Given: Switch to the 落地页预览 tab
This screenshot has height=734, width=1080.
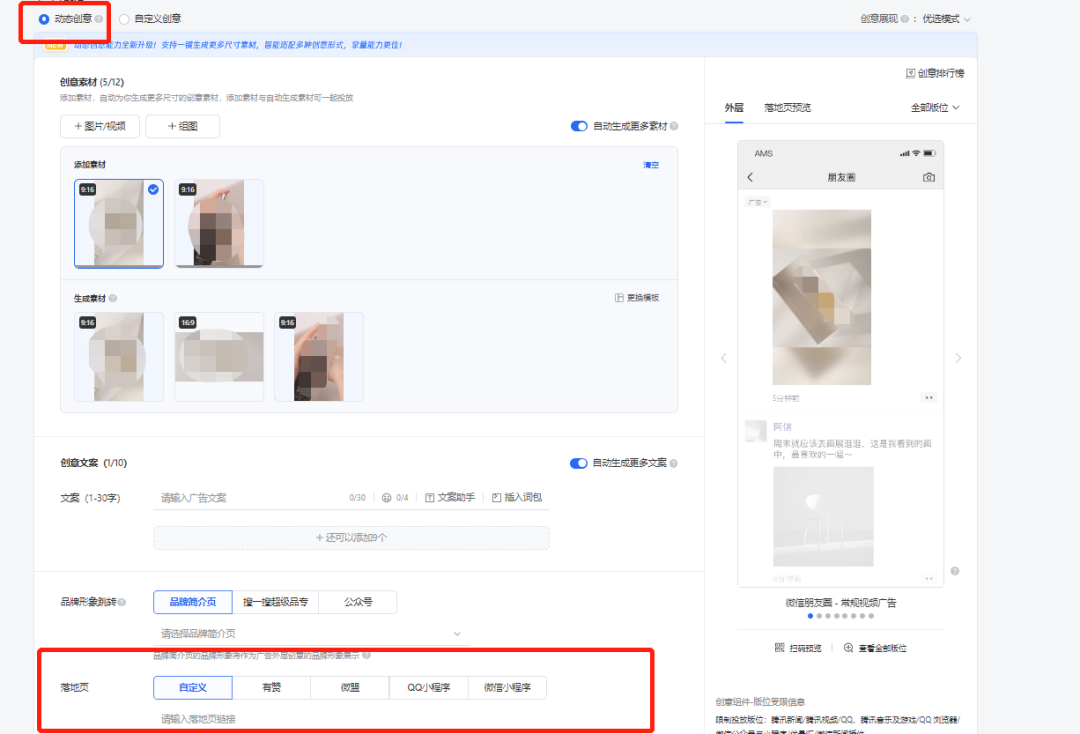Looking at the screenshot, I should [787, 107].
